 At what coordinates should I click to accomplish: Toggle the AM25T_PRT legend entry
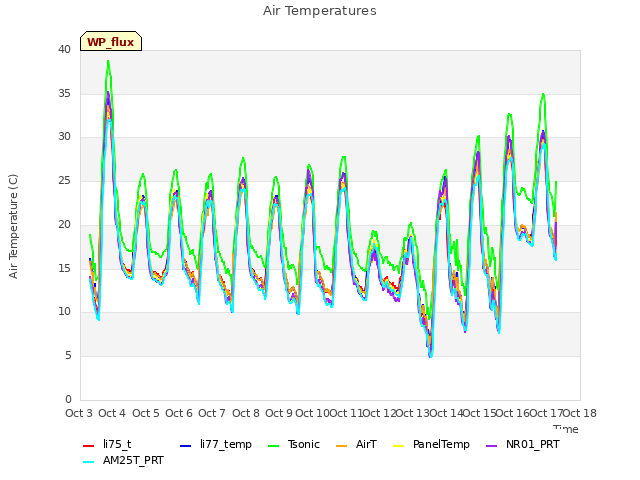[123, 461]
